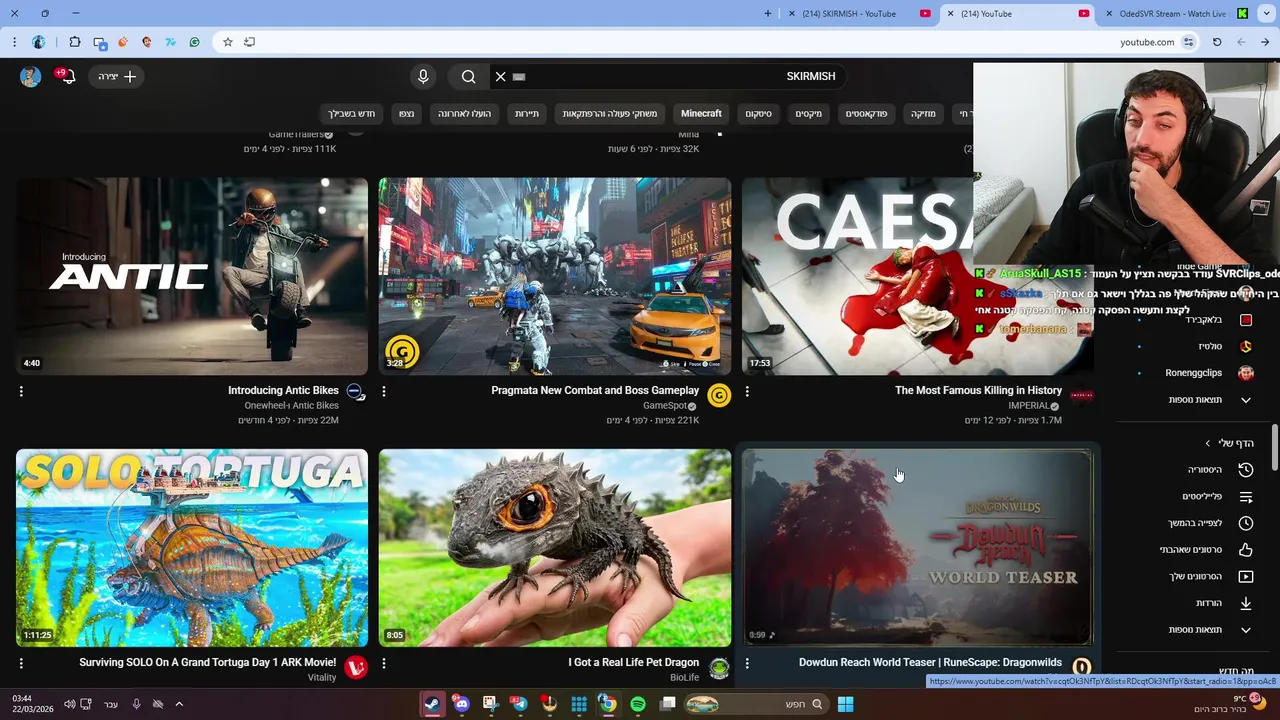Image resolution: width=1280 pixels, height=720 pixels.
Task: Open options menu for The Most Famous Killing
Action: 747,391
